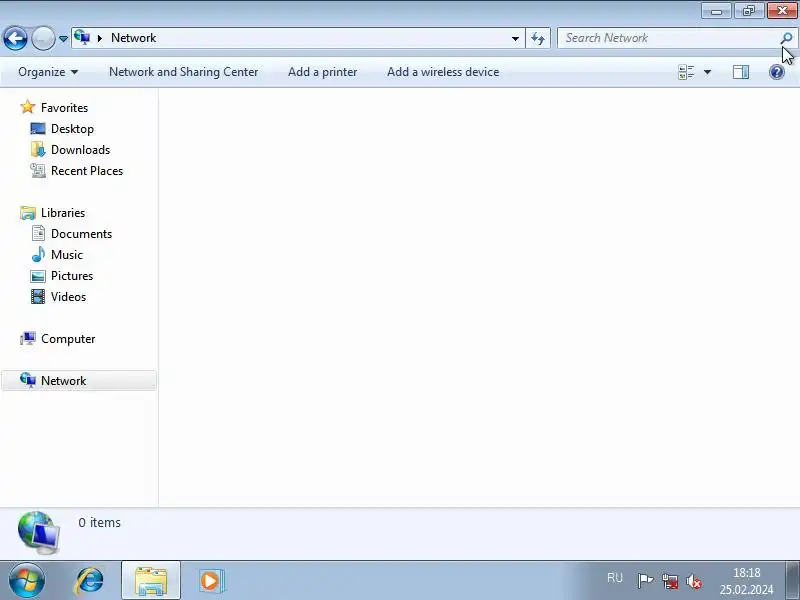Click the network disconnected tray icon
This screenshot has height=600, width=800.
(x=670, y=581)
